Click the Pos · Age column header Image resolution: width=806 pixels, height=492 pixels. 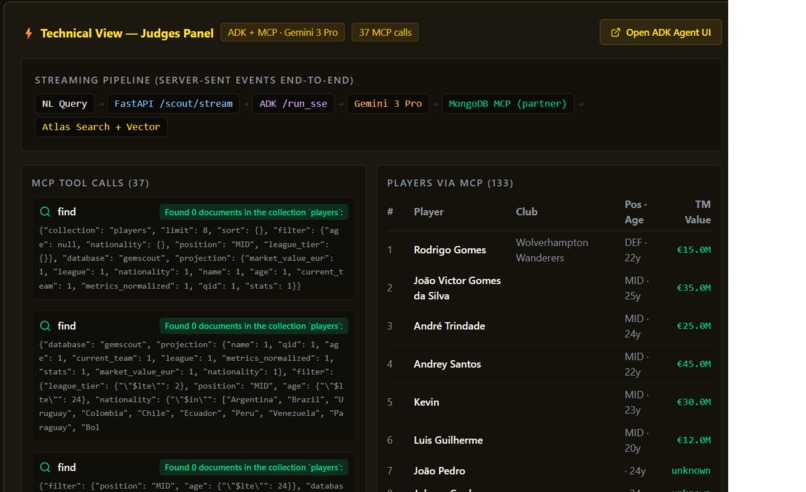(x=635, y=212)
